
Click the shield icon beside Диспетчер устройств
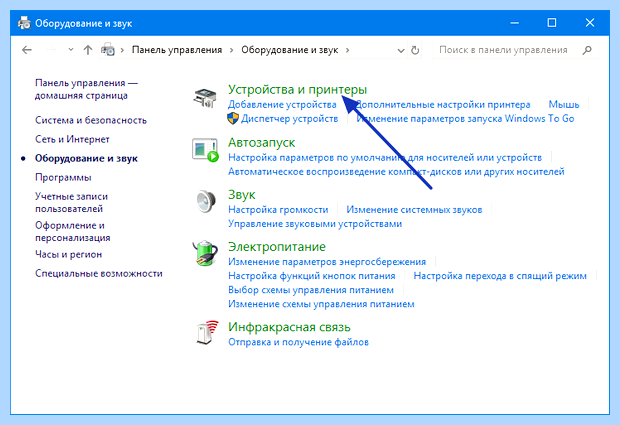coord(233,118)
